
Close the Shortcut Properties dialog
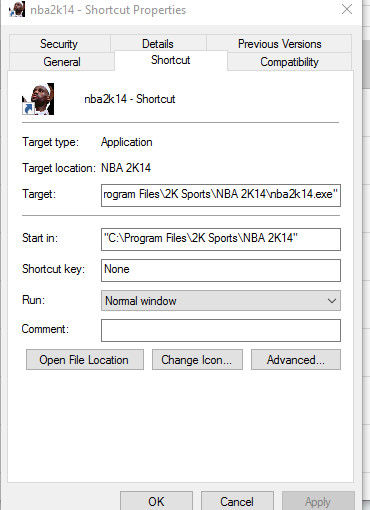pos(347,9)
